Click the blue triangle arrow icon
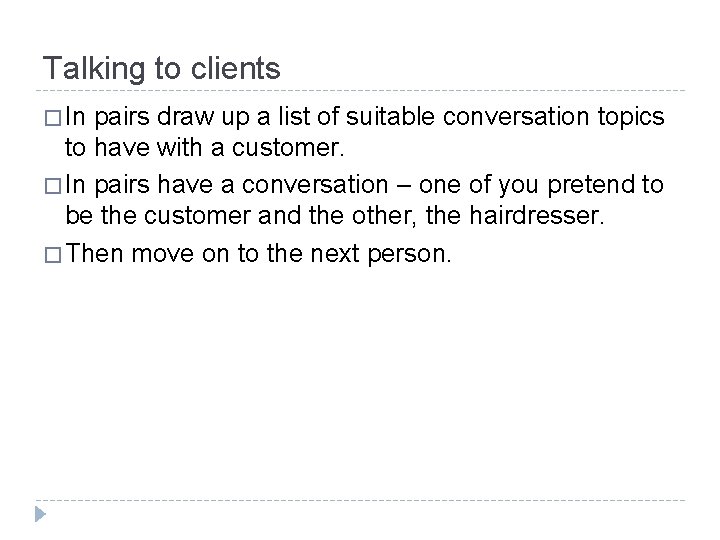The height and width of the screenshot is (540, 720). pyautogui.click(x=40, y=514)
